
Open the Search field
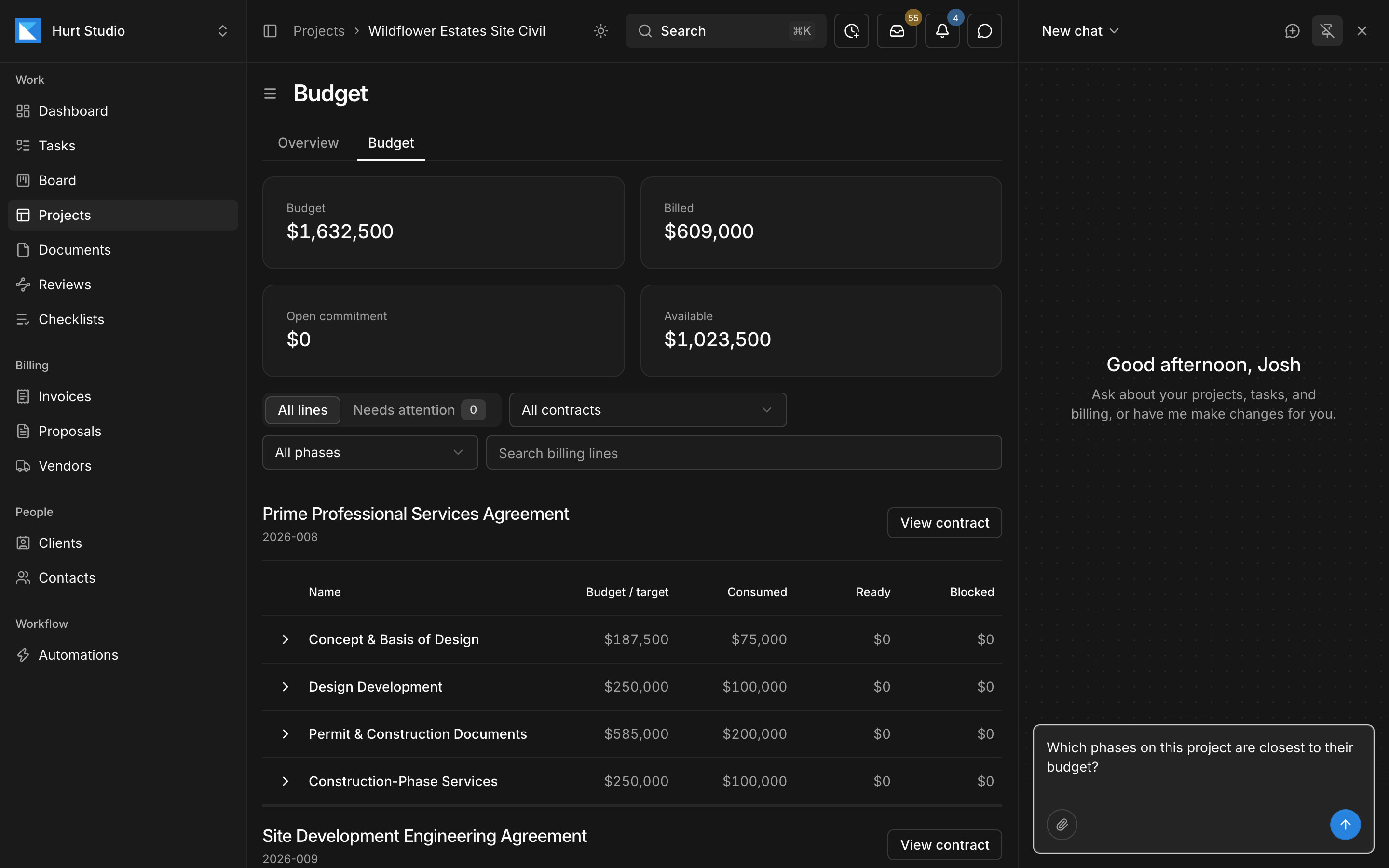pos(725,31)
